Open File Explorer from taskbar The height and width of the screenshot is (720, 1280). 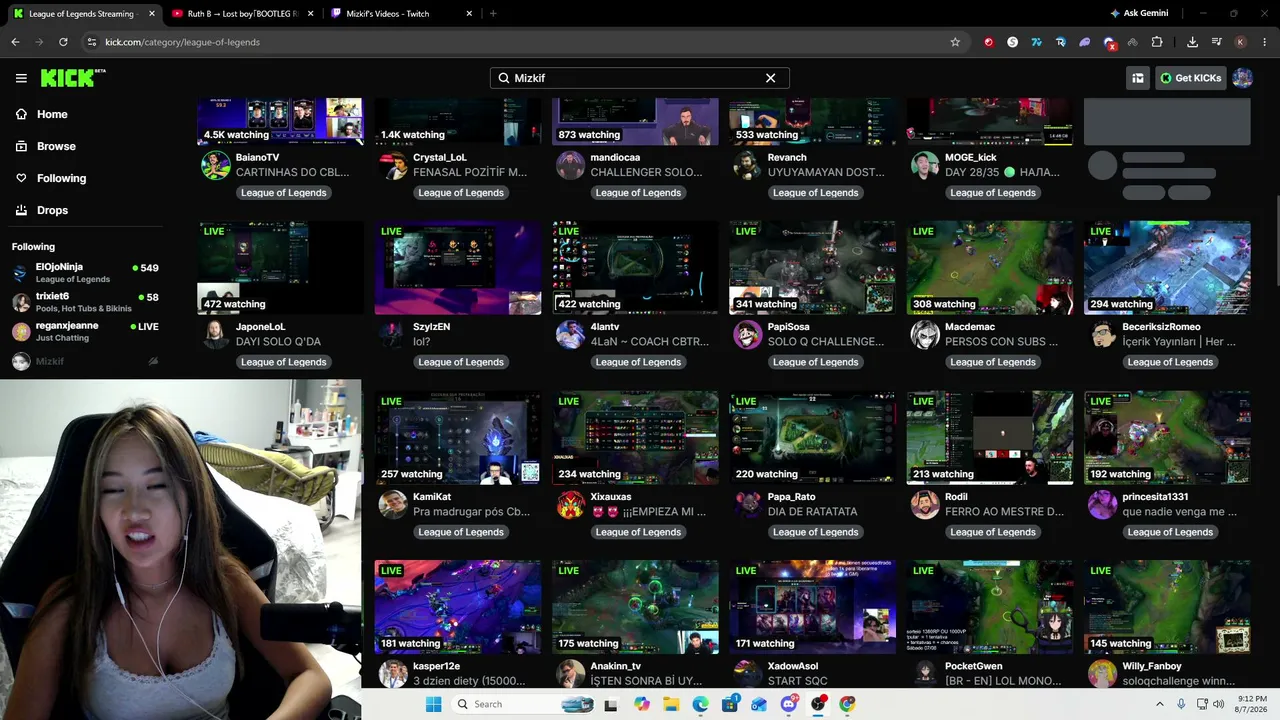pos(671,704)
